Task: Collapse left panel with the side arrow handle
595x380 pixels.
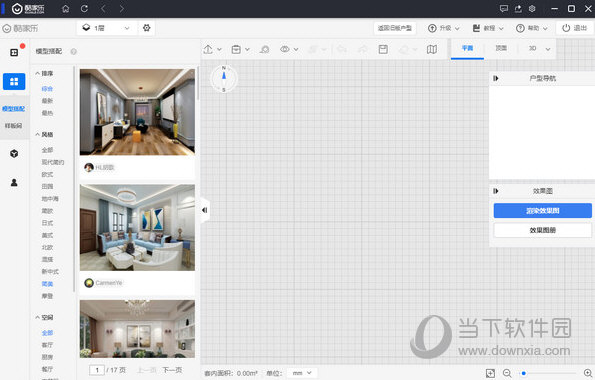Action: coord(204,210)
